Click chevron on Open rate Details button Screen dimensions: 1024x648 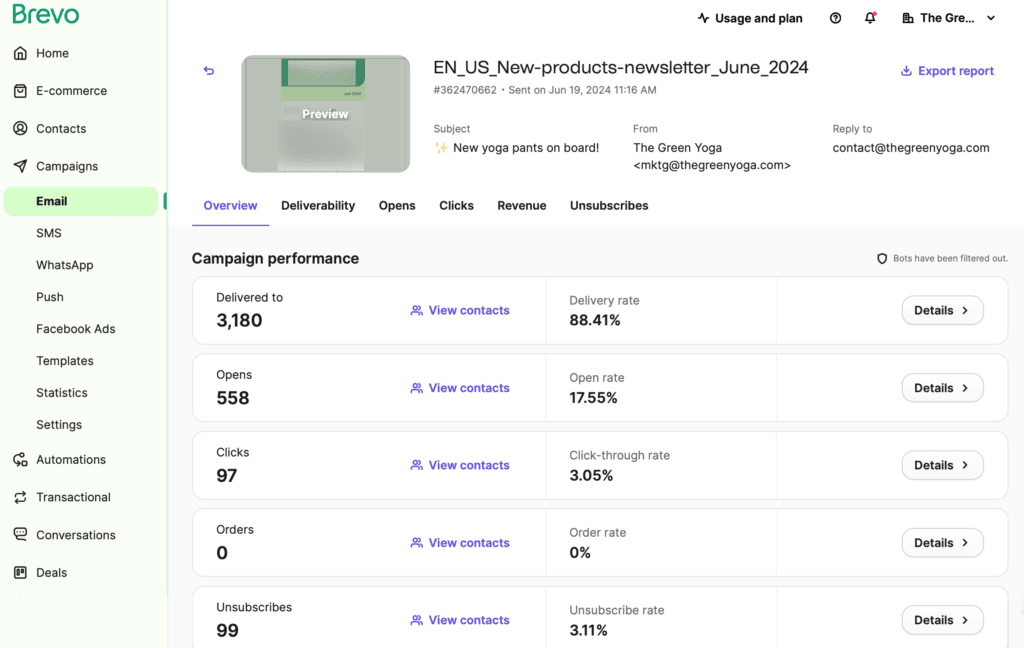(965, 388)
